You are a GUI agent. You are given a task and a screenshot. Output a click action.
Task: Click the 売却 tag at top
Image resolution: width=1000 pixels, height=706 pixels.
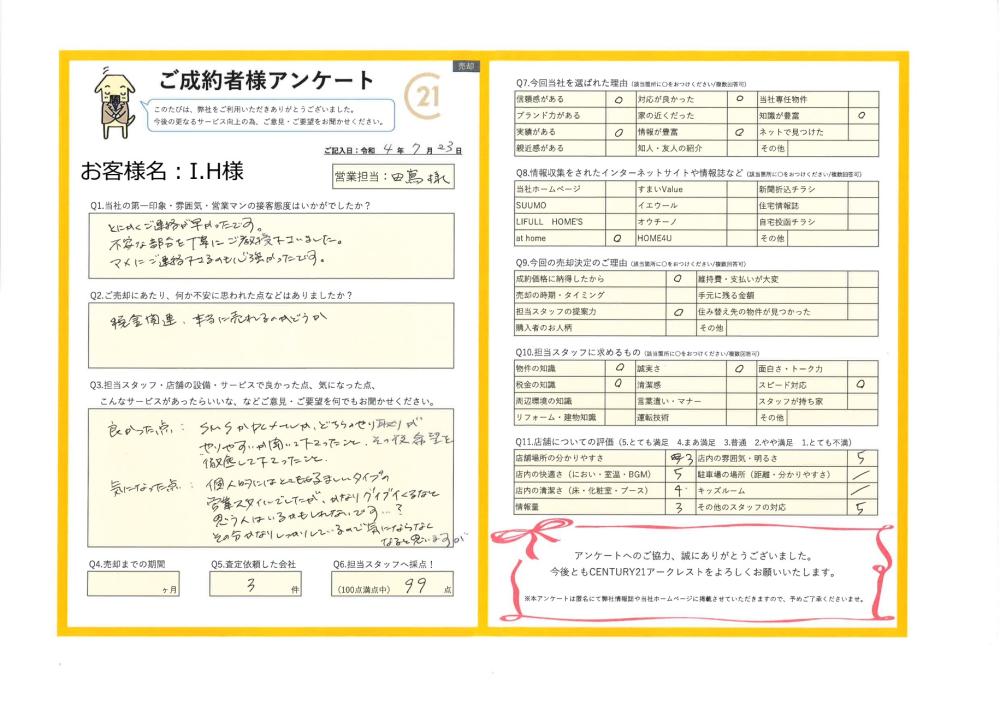pos(465,65)
